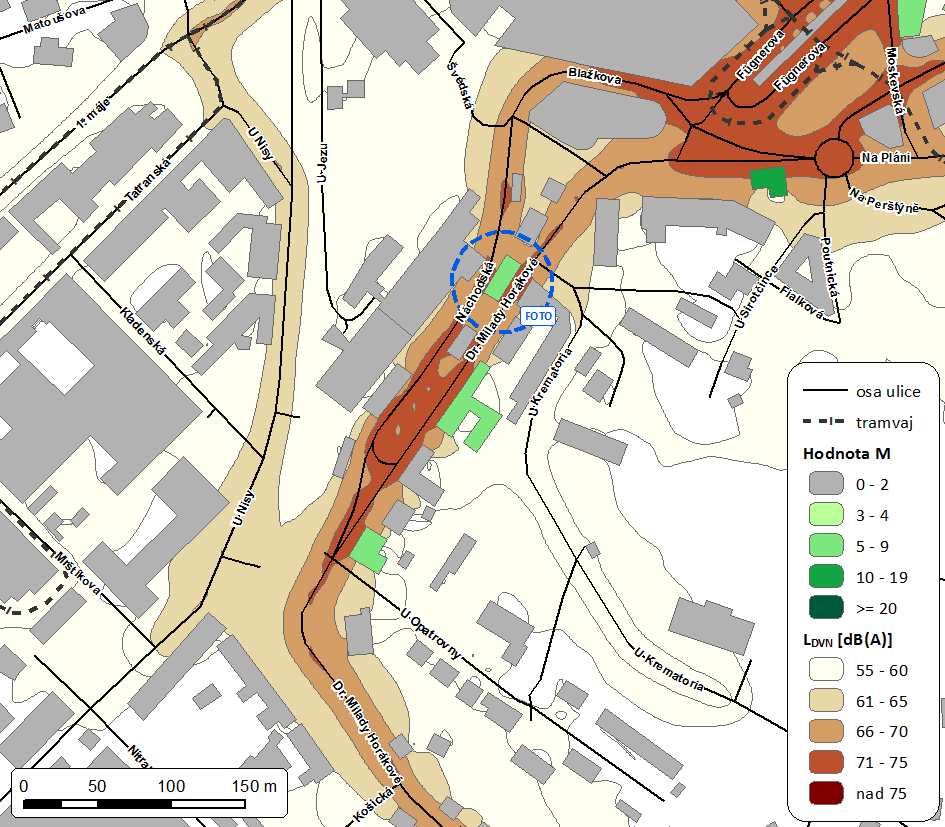The width and height of the screenshot is (945, 827).
Task: Click the Matoušova street label
Action: click(54, 20)
